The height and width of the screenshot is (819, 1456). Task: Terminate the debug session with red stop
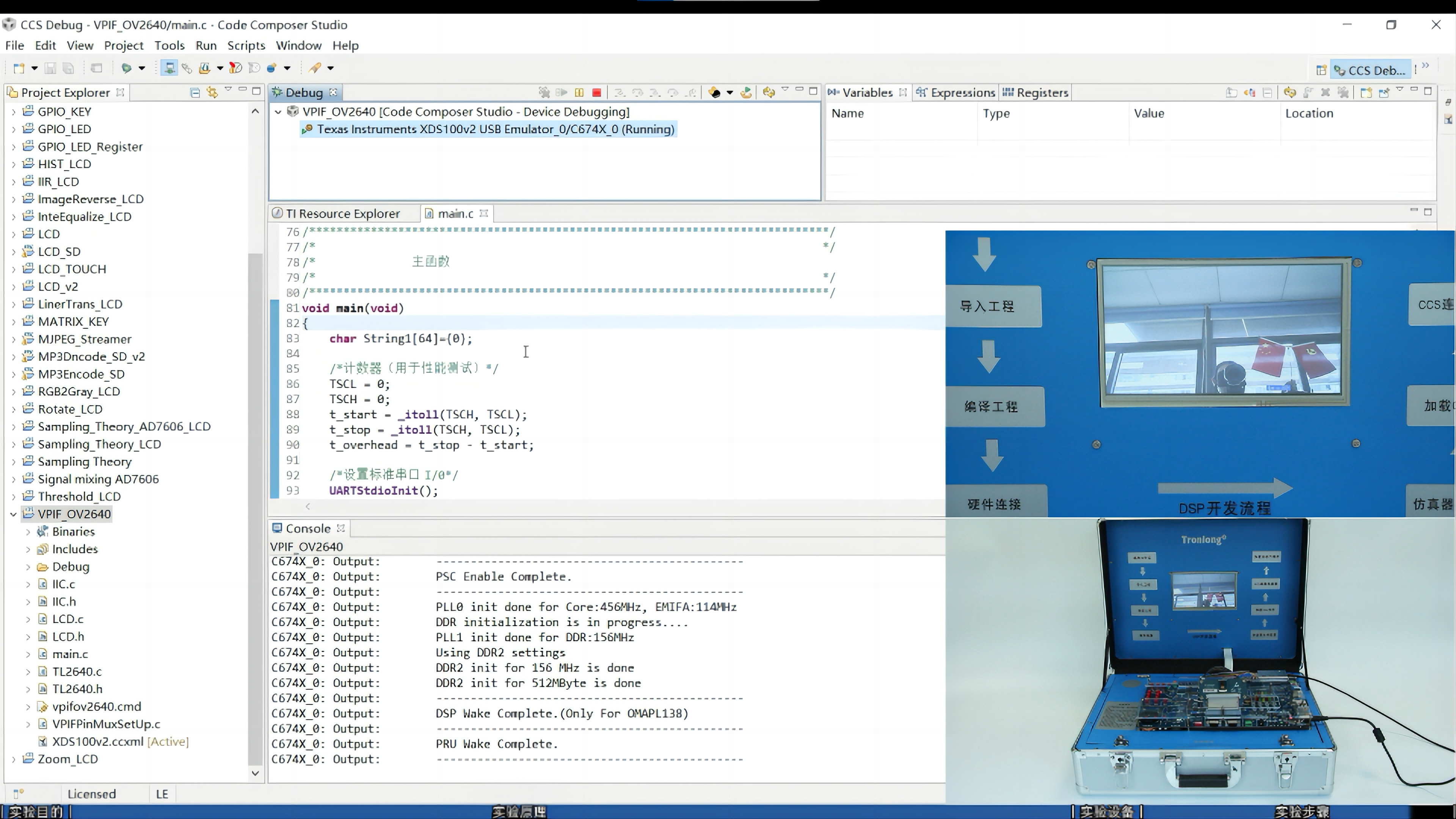click(x=596, y=92)
